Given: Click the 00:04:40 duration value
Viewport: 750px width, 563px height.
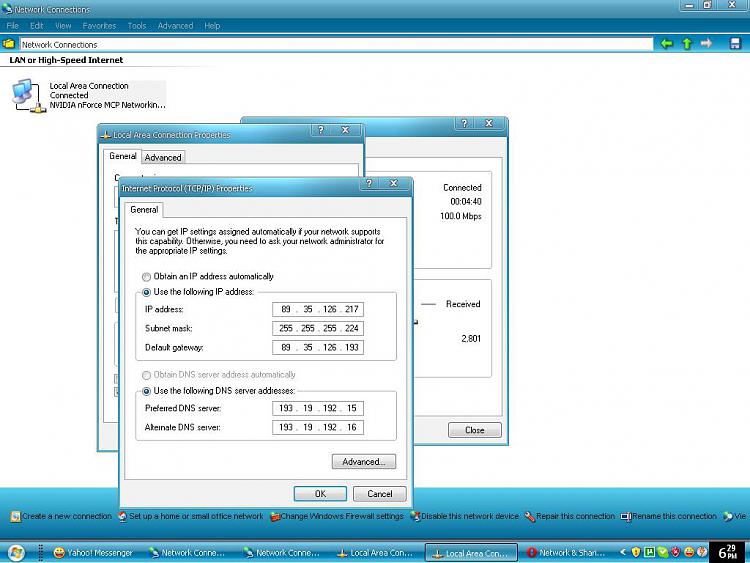Looking at the screenshot, I should tap(465, 202).
